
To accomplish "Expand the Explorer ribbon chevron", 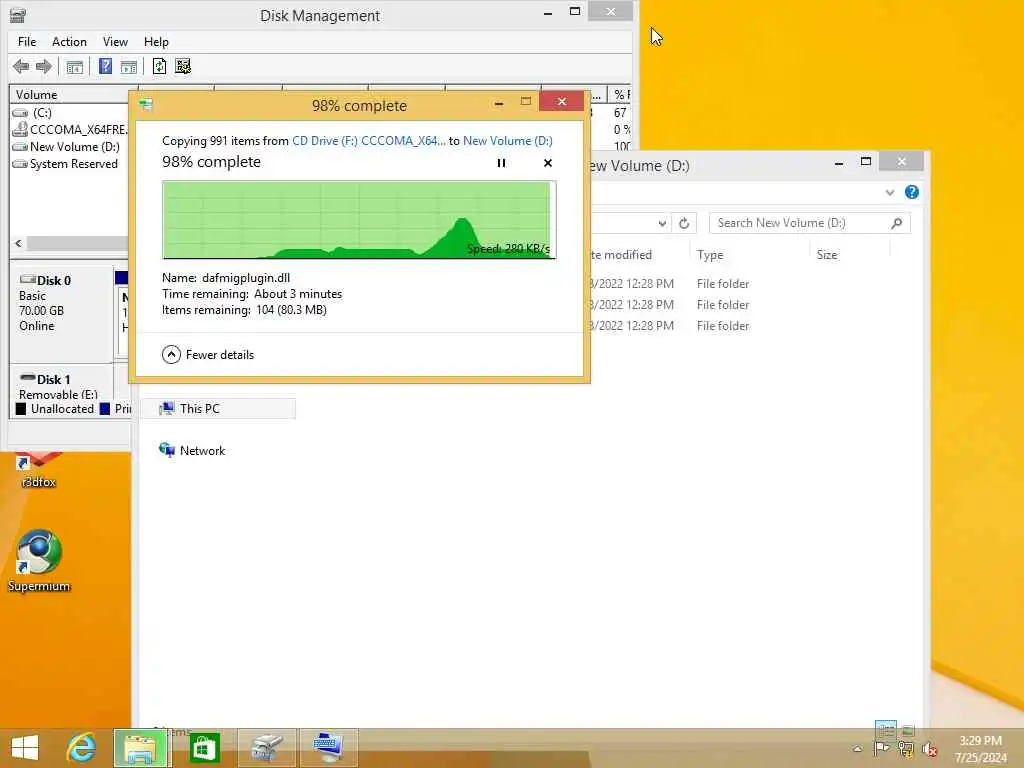I will coord(889,193).
